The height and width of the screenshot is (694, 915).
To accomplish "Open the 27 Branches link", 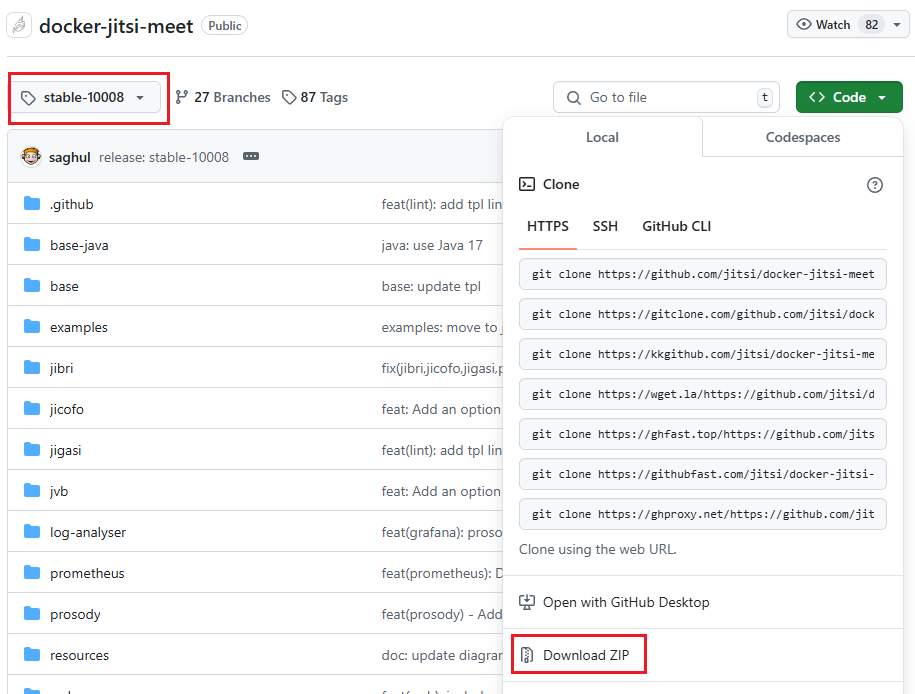I will click(x=223, y=97).
